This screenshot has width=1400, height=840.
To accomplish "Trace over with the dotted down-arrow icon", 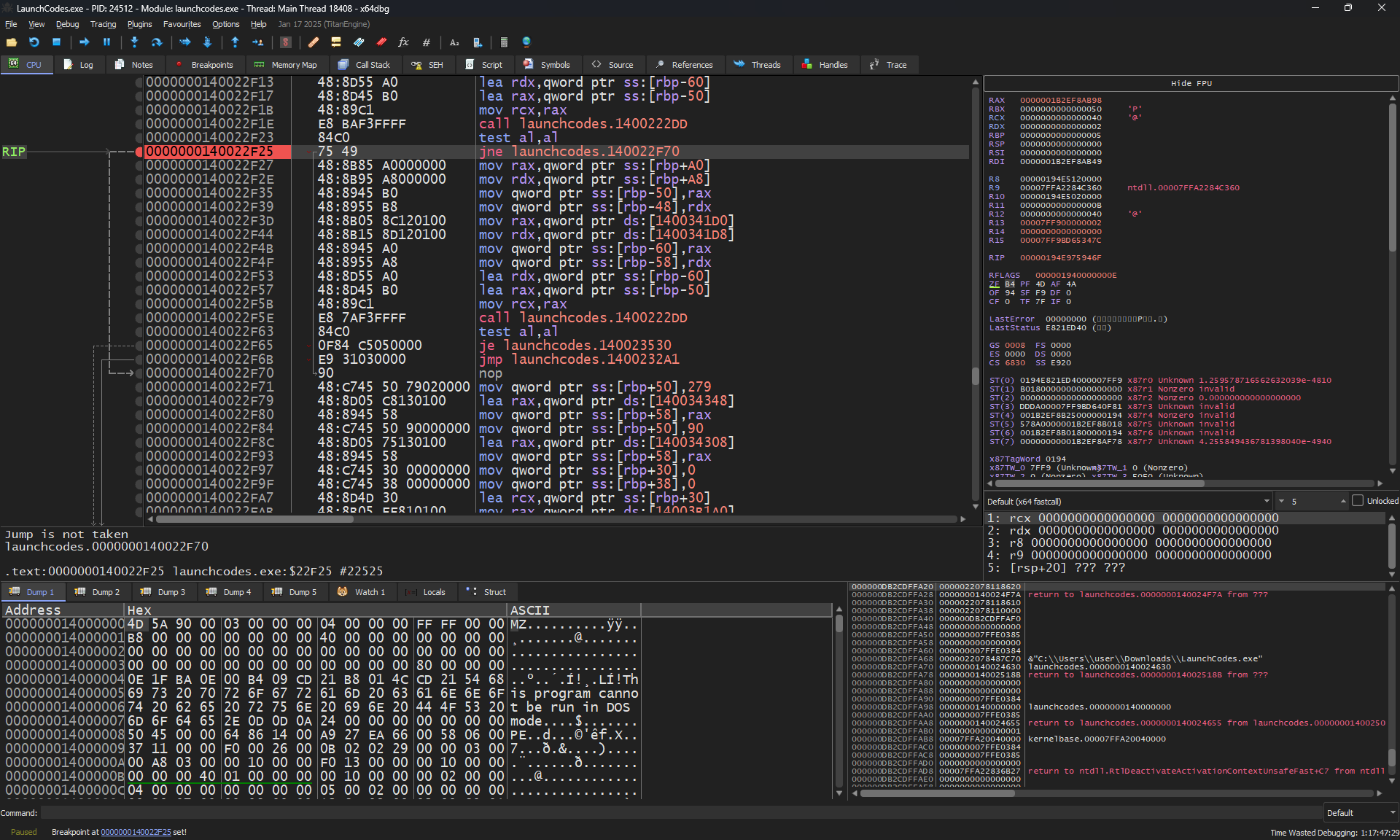I will tap(207, 42).
